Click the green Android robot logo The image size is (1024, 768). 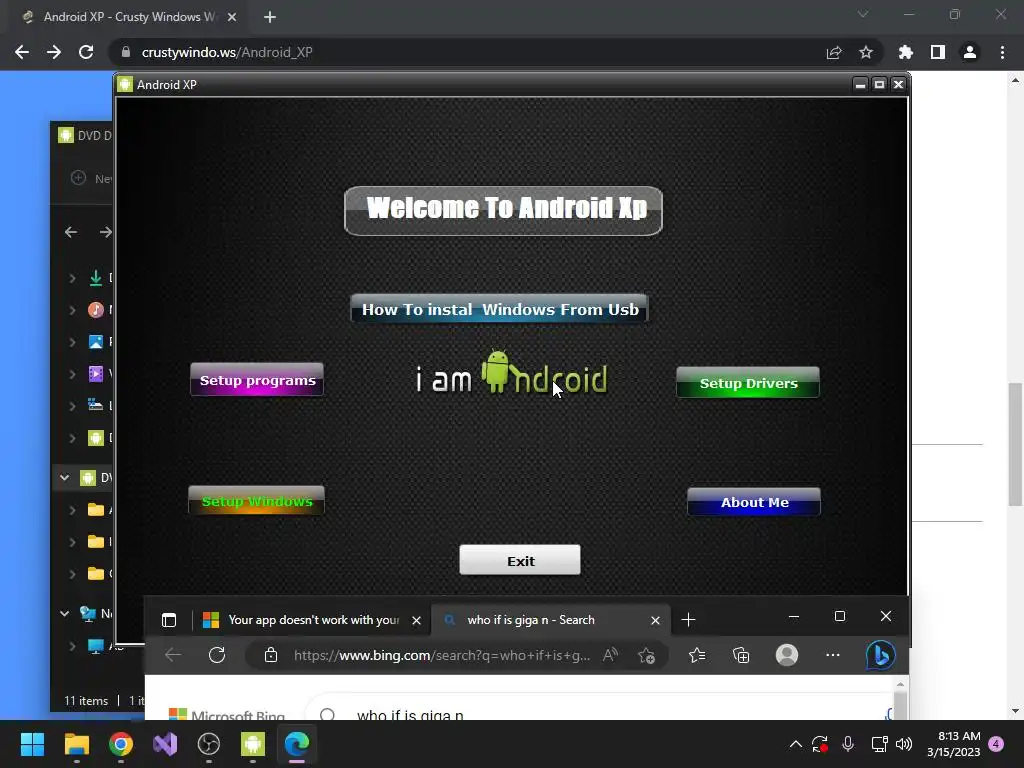496,371
